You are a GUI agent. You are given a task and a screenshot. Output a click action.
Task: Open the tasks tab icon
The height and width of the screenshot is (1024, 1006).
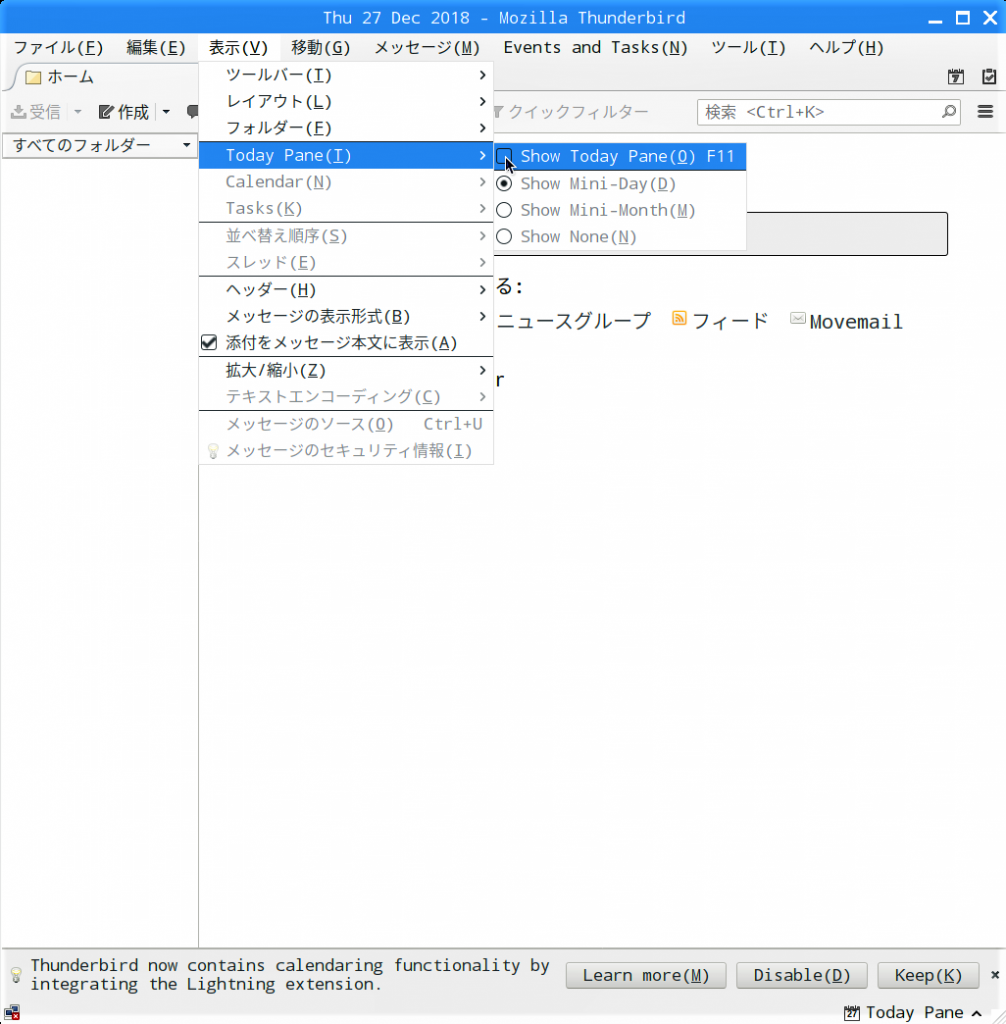989,76
